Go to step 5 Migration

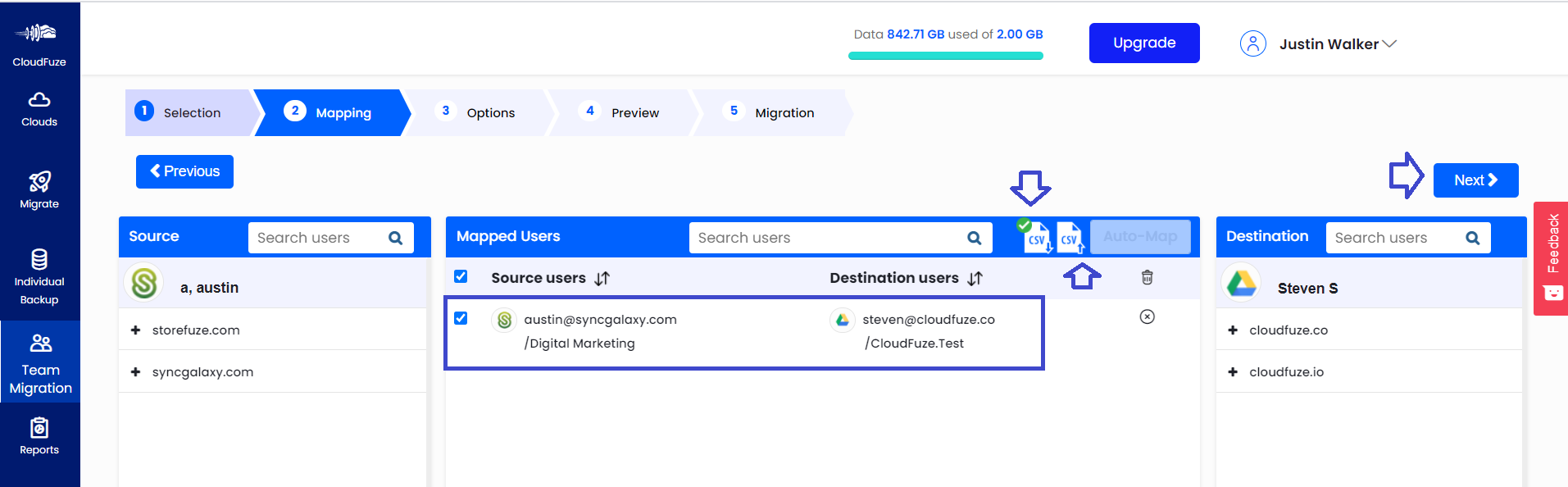point(773,112)
